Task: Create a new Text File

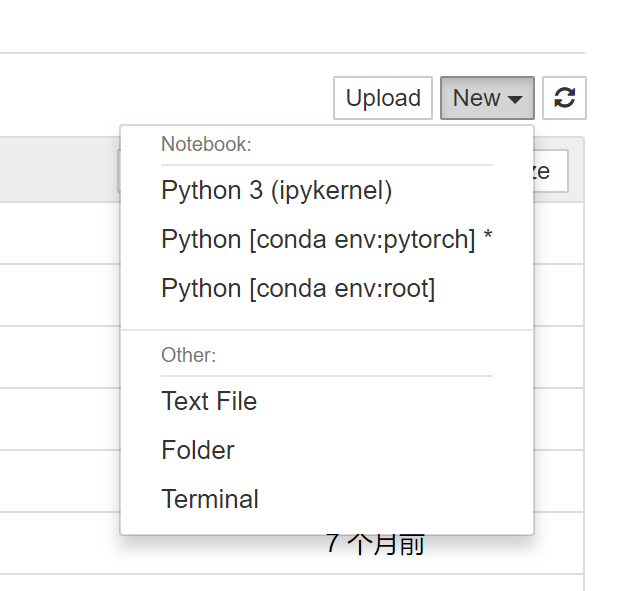Action: [x=209, y=401]
